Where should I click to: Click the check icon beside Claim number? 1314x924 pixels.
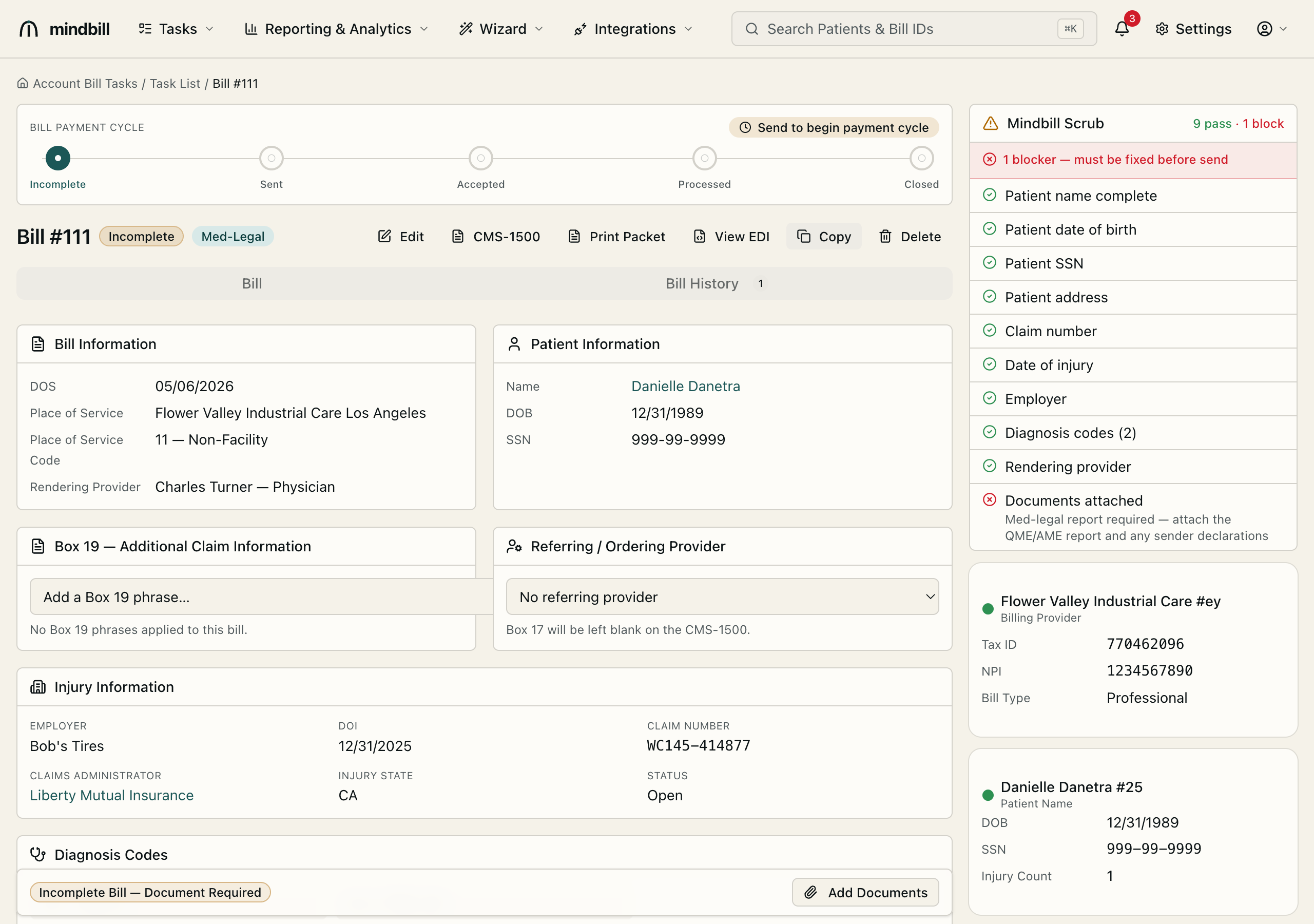click(x=990, y=330)
